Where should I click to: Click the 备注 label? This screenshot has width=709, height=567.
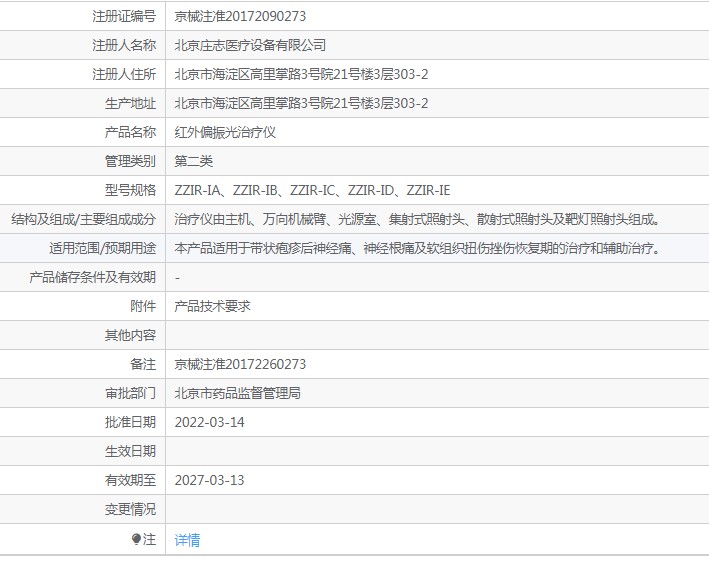(143, 364)
